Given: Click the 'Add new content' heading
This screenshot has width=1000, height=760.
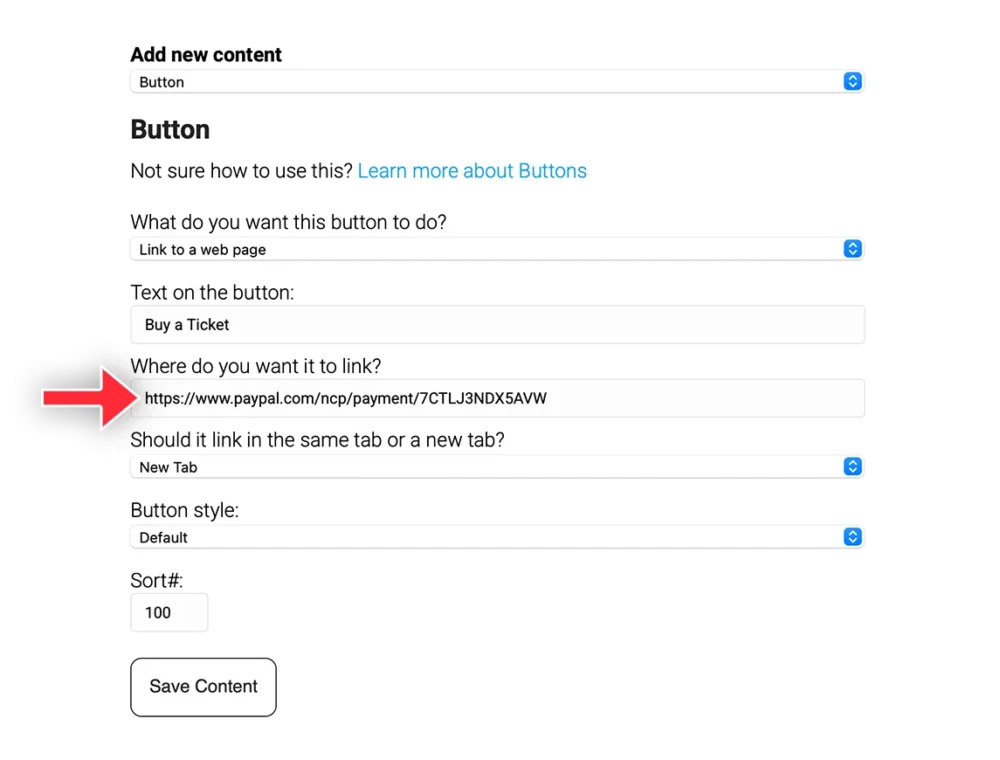Looking at the screenshot, I should [206, 55].
